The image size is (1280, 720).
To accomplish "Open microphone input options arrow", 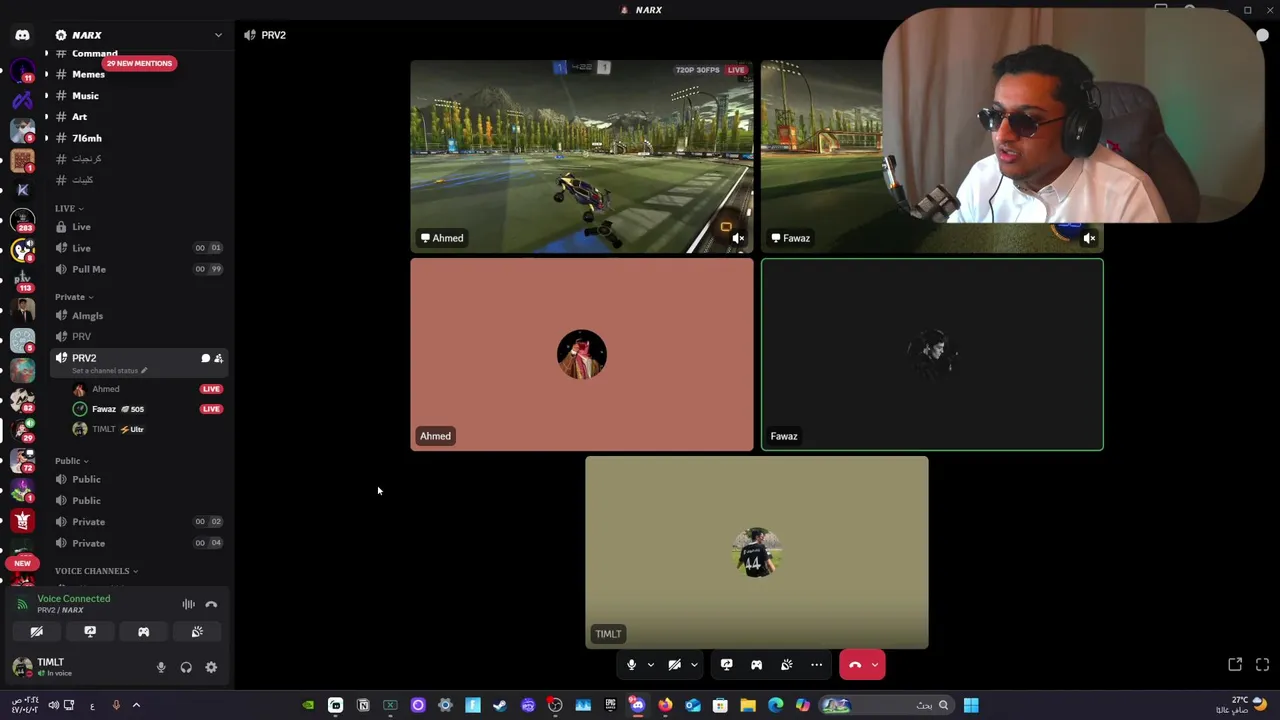I will pyautogui.click(x=650, y=665).
